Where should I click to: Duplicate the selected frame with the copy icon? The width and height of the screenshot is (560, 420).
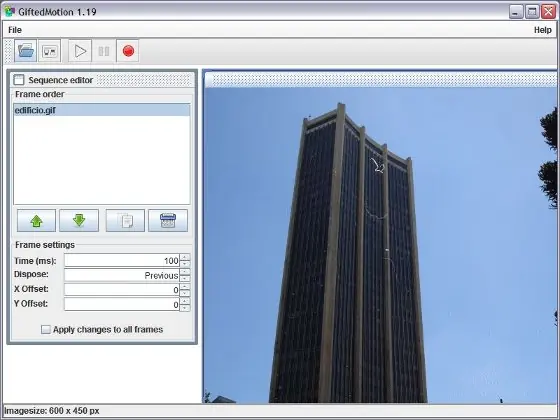pyautogui.click(x=125, y=221)
